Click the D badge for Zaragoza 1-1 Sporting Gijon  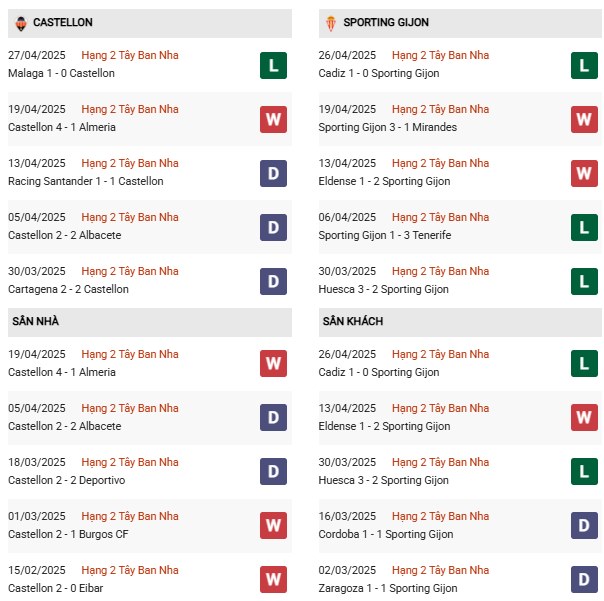[x=584, y=579]
